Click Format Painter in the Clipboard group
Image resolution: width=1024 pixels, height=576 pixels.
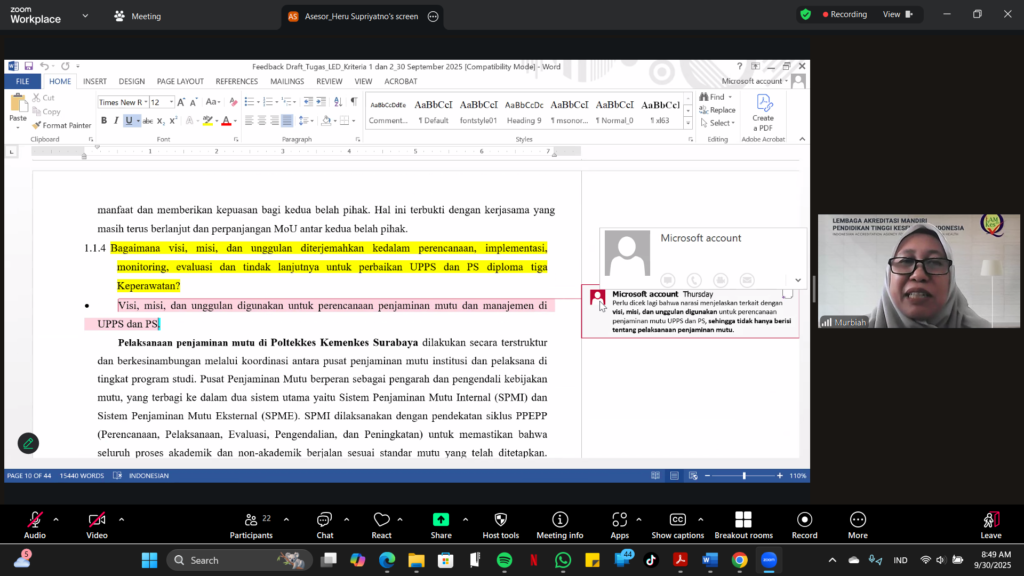(x=61, y=125)
